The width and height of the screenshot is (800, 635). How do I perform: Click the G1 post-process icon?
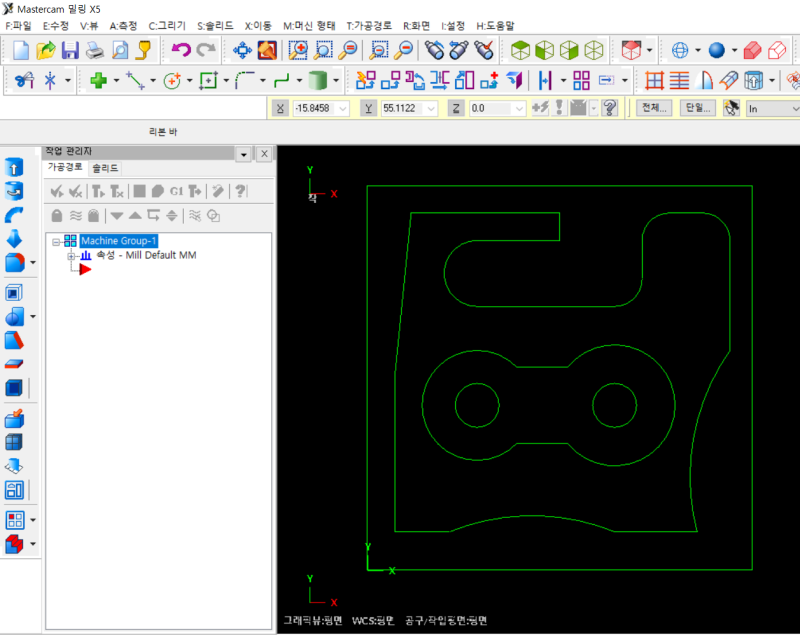[177, 191]
